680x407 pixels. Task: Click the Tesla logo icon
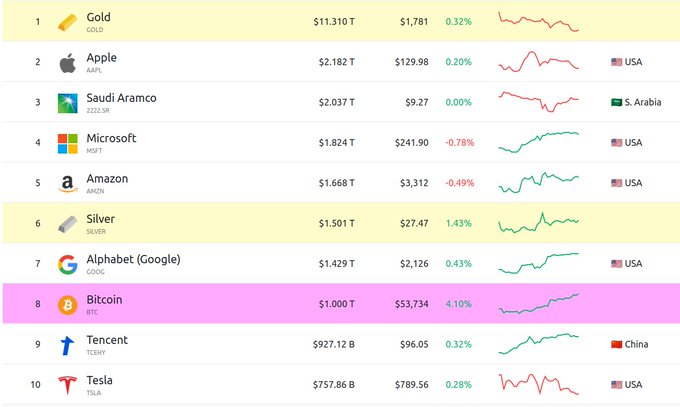click(68, 385)
